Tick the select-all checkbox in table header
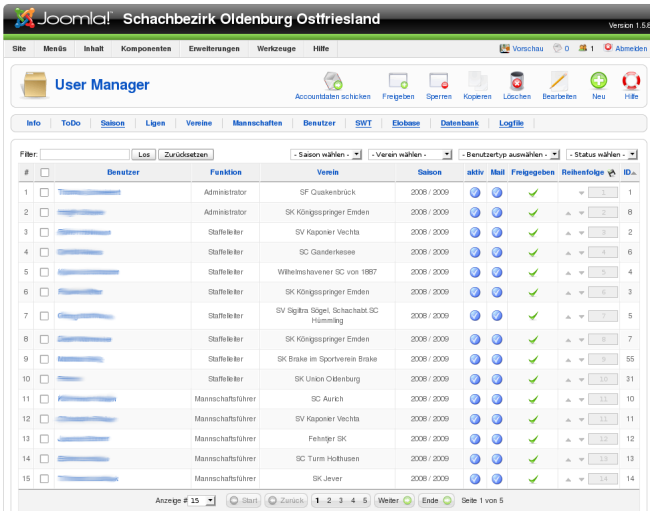 [44, 173]
